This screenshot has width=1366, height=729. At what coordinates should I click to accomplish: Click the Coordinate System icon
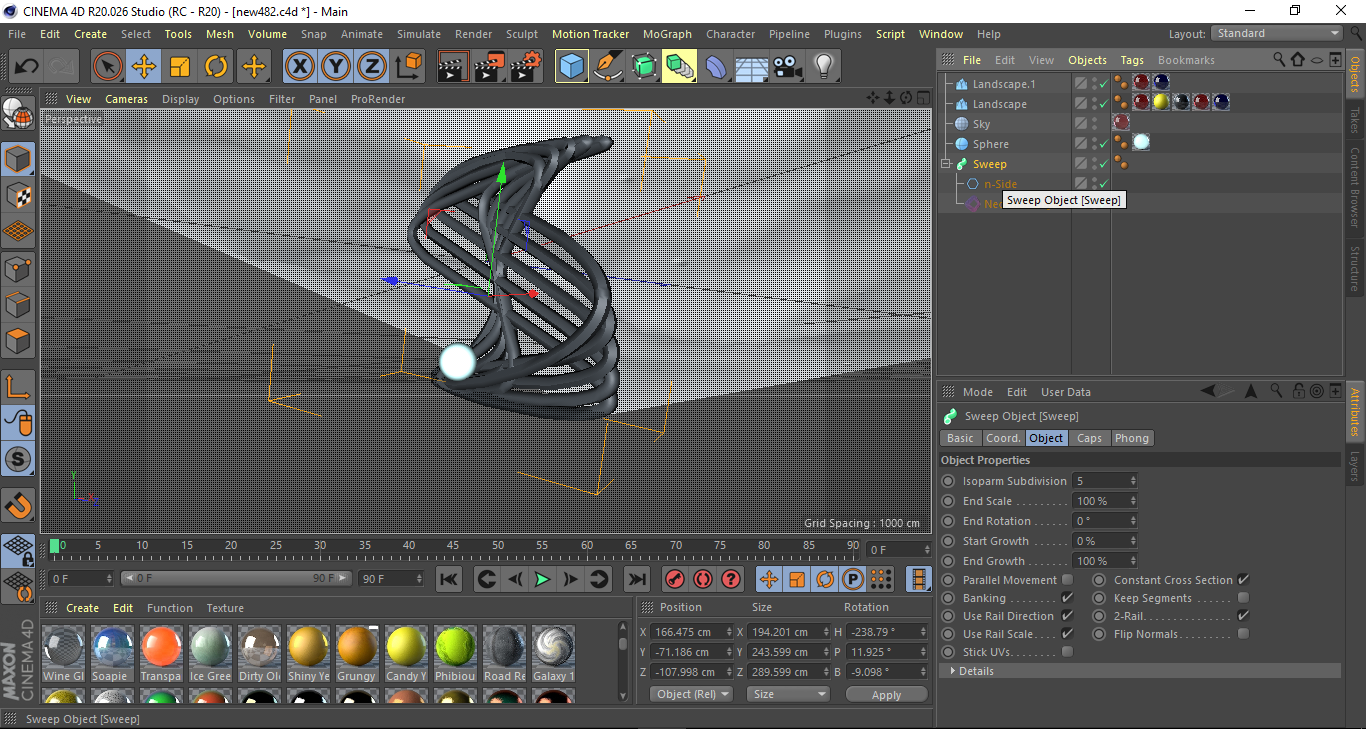pyautogui.click(x=408, y=67)
